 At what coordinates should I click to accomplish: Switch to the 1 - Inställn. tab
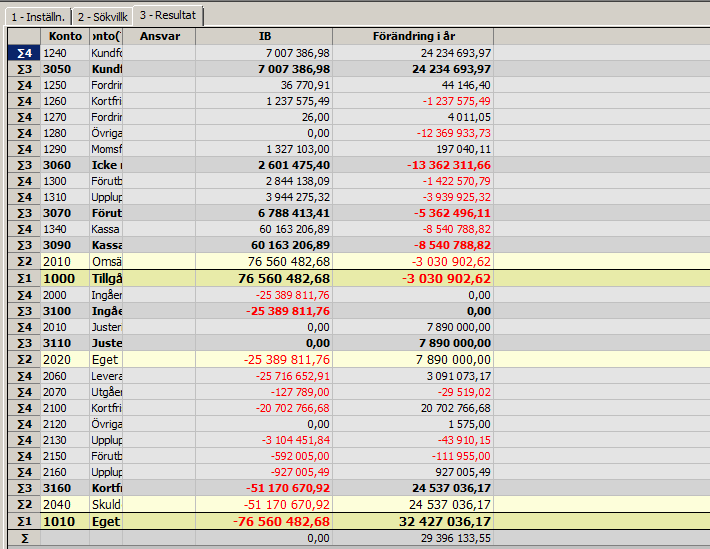pyautogui.click(x=38, y=17)
